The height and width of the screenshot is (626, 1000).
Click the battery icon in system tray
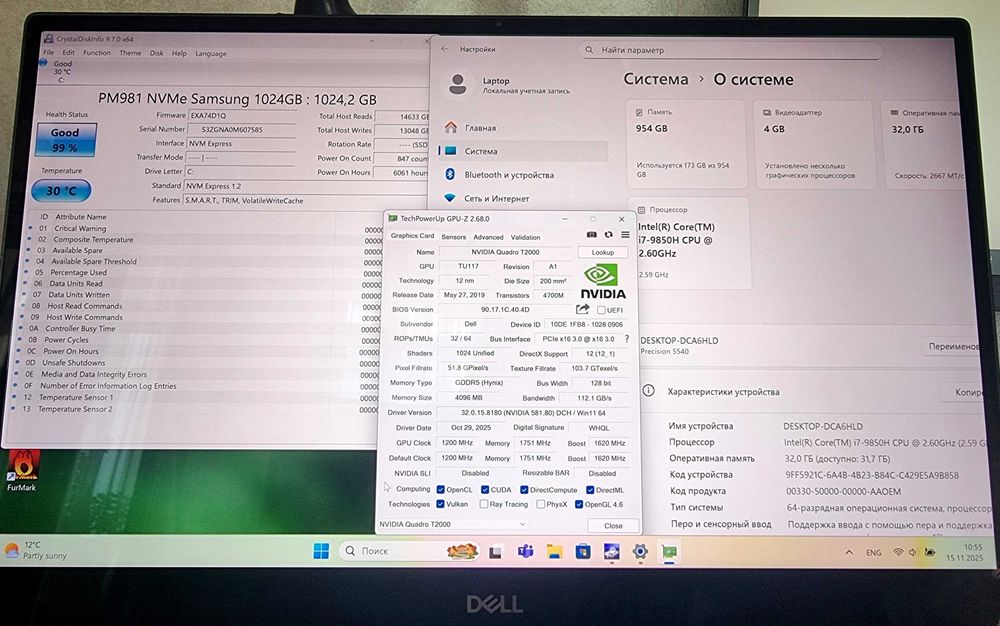pyautogui.click(x=930, y=552)
